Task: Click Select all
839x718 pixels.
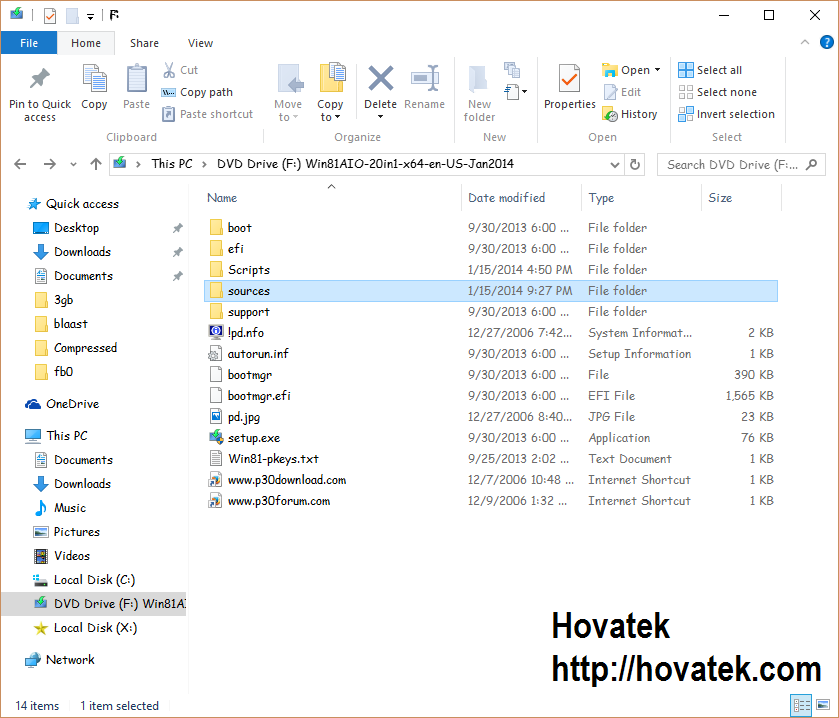Action: [x=710, y=70]
